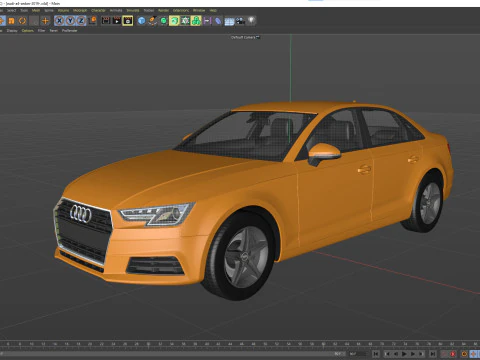The width and height of the screenshot is (480, 360).
Task: Open the Window menu
Action: 199,10
